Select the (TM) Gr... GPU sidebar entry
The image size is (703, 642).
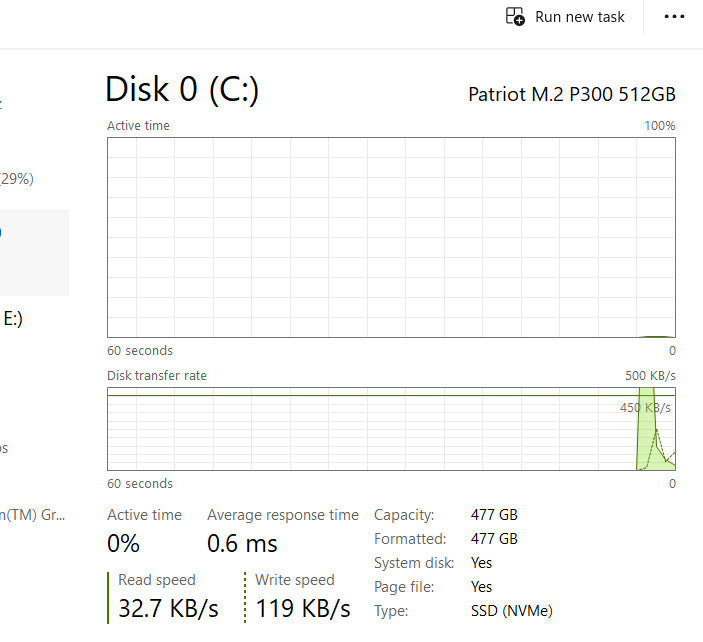(32, 515)
